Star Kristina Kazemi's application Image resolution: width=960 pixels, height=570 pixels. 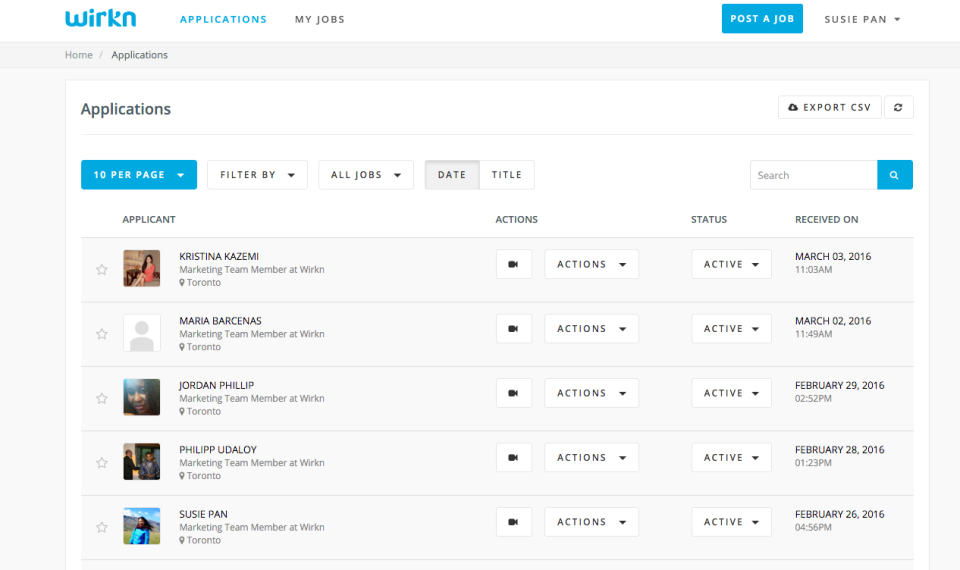(x=101, y=270)
